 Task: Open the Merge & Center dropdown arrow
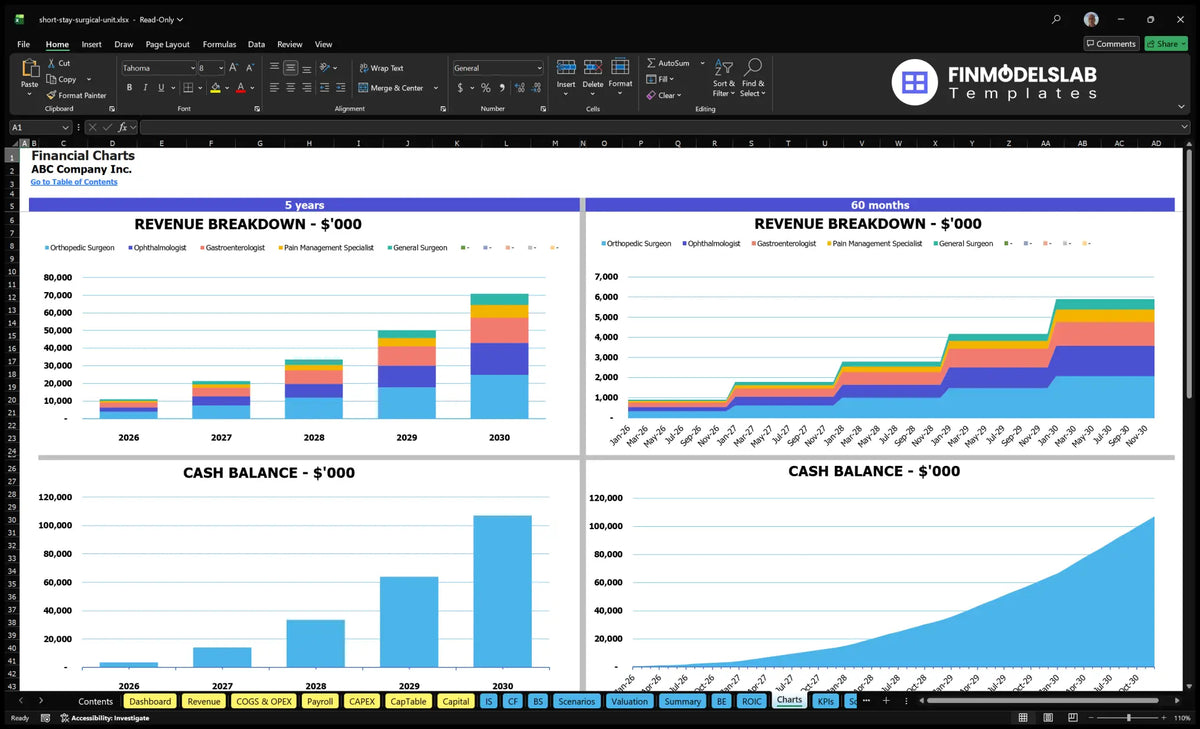coord(436,88)
